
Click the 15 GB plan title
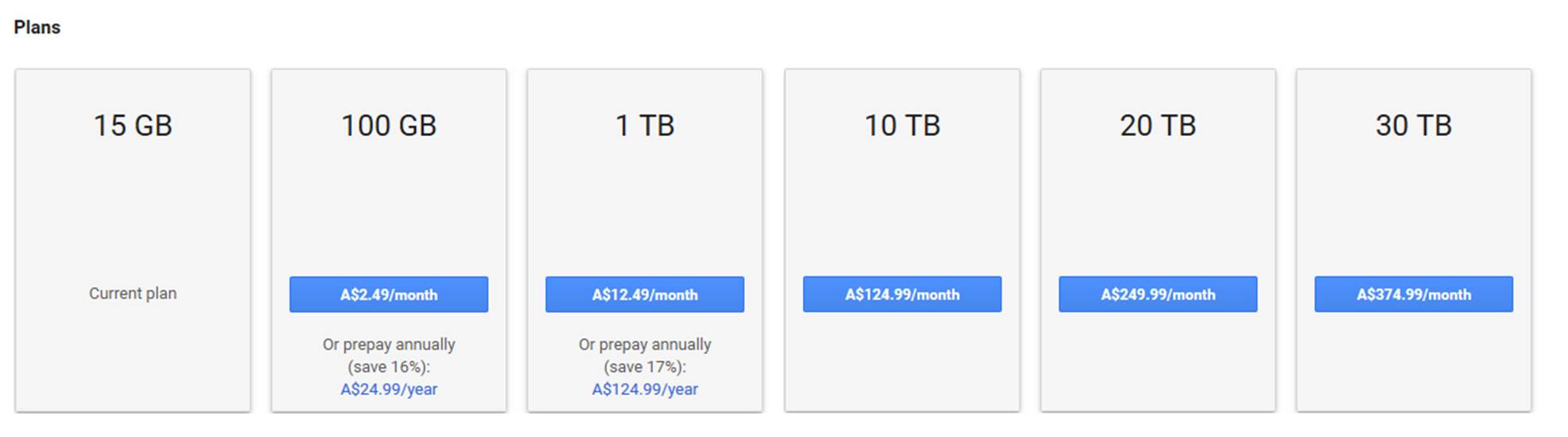(x=133, y=125)
